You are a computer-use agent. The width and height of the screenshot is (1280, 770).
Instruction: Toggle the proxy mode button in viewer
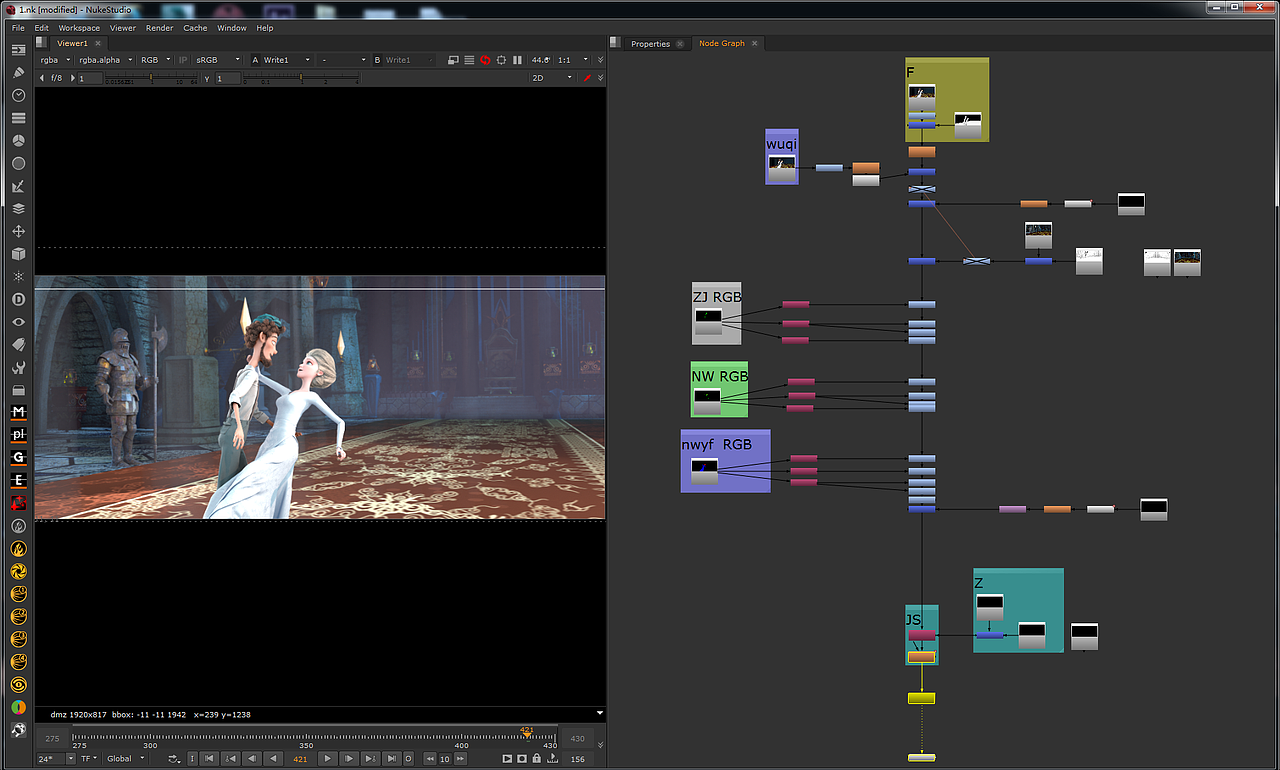451,60
